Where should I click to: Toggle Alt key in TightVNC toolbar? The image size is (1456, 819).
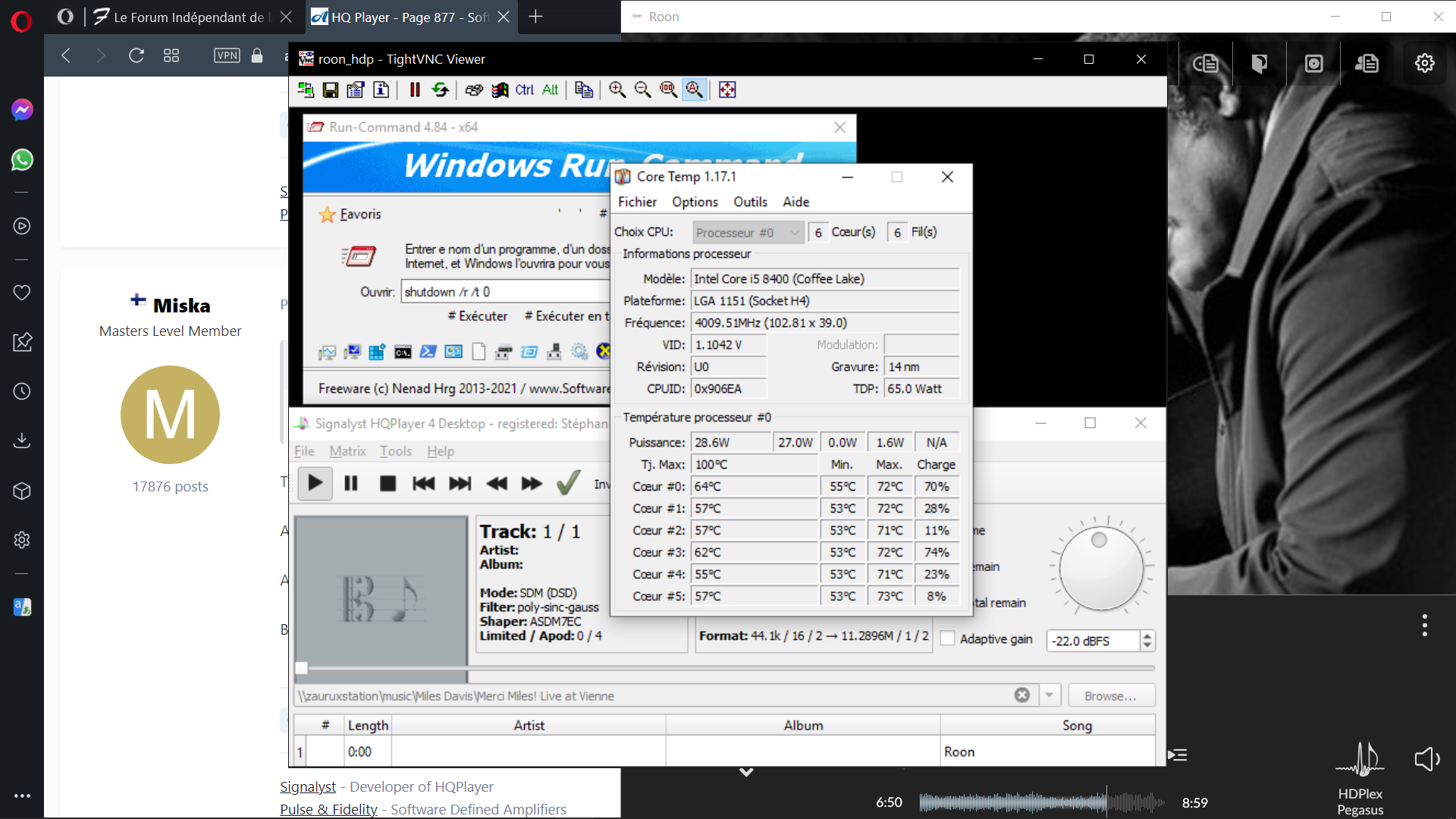click(550, 89)
